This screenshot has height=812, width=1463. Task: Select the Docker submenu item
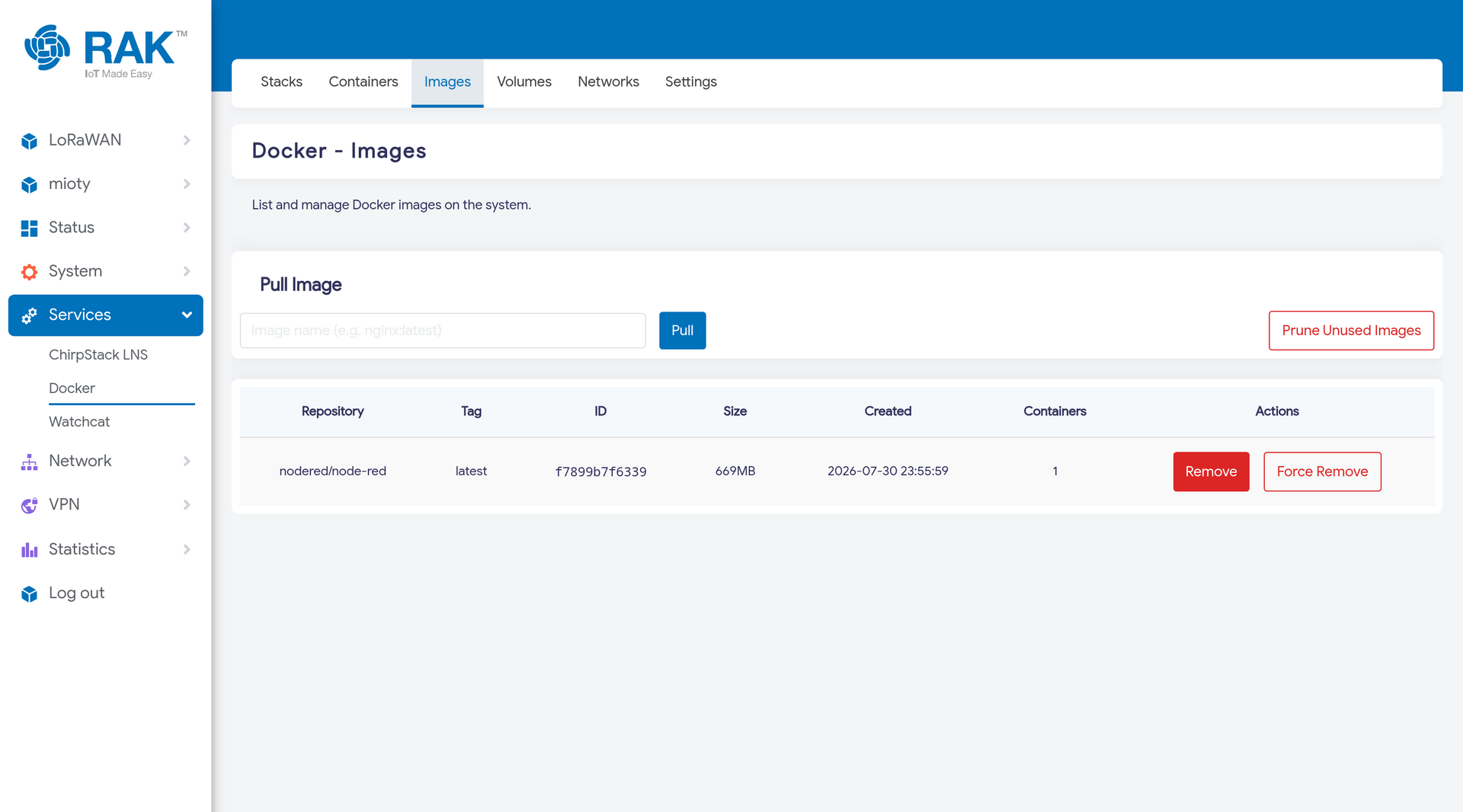point(72,388)
